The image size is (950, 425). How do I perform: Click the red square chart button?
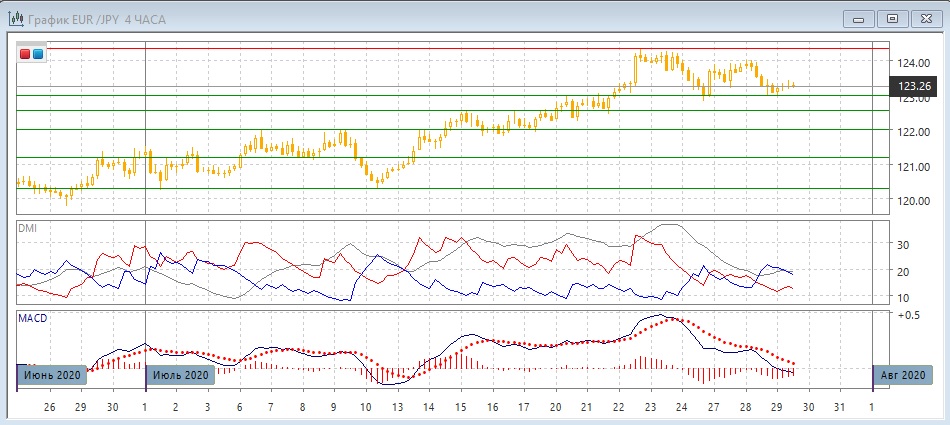(x=25, y=54)
